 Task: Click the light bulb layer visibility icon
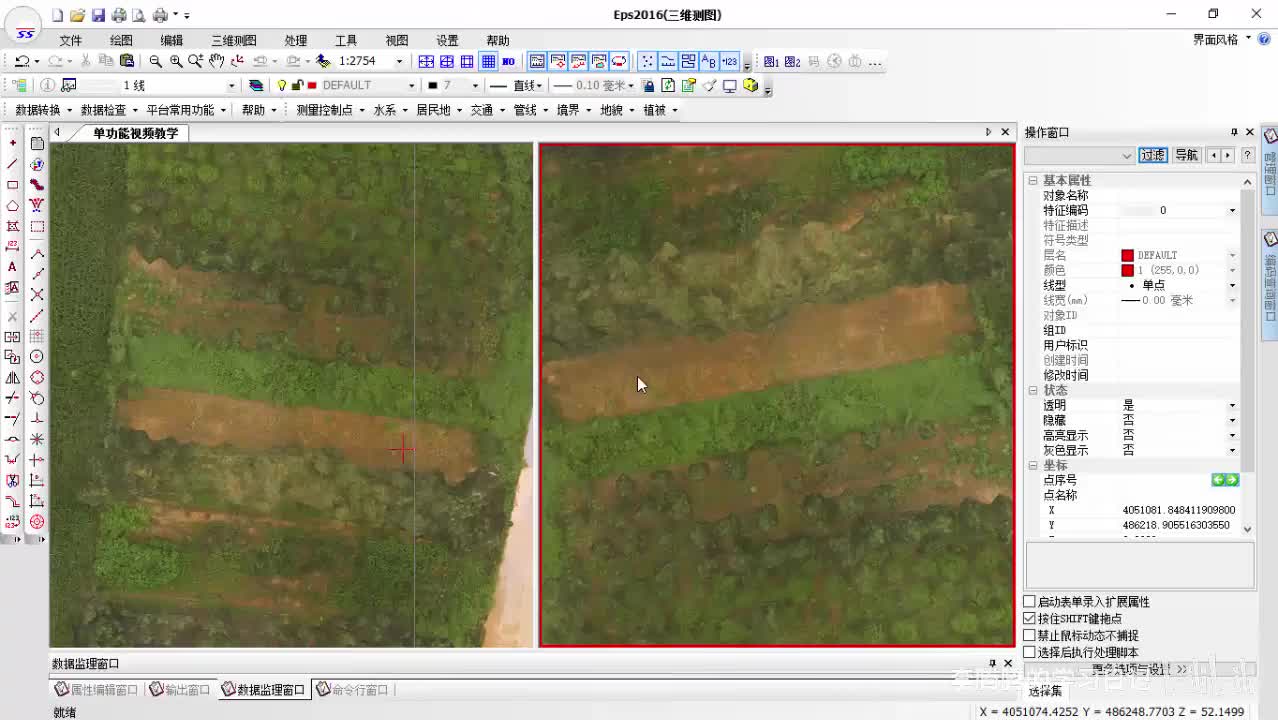[282, 86]
